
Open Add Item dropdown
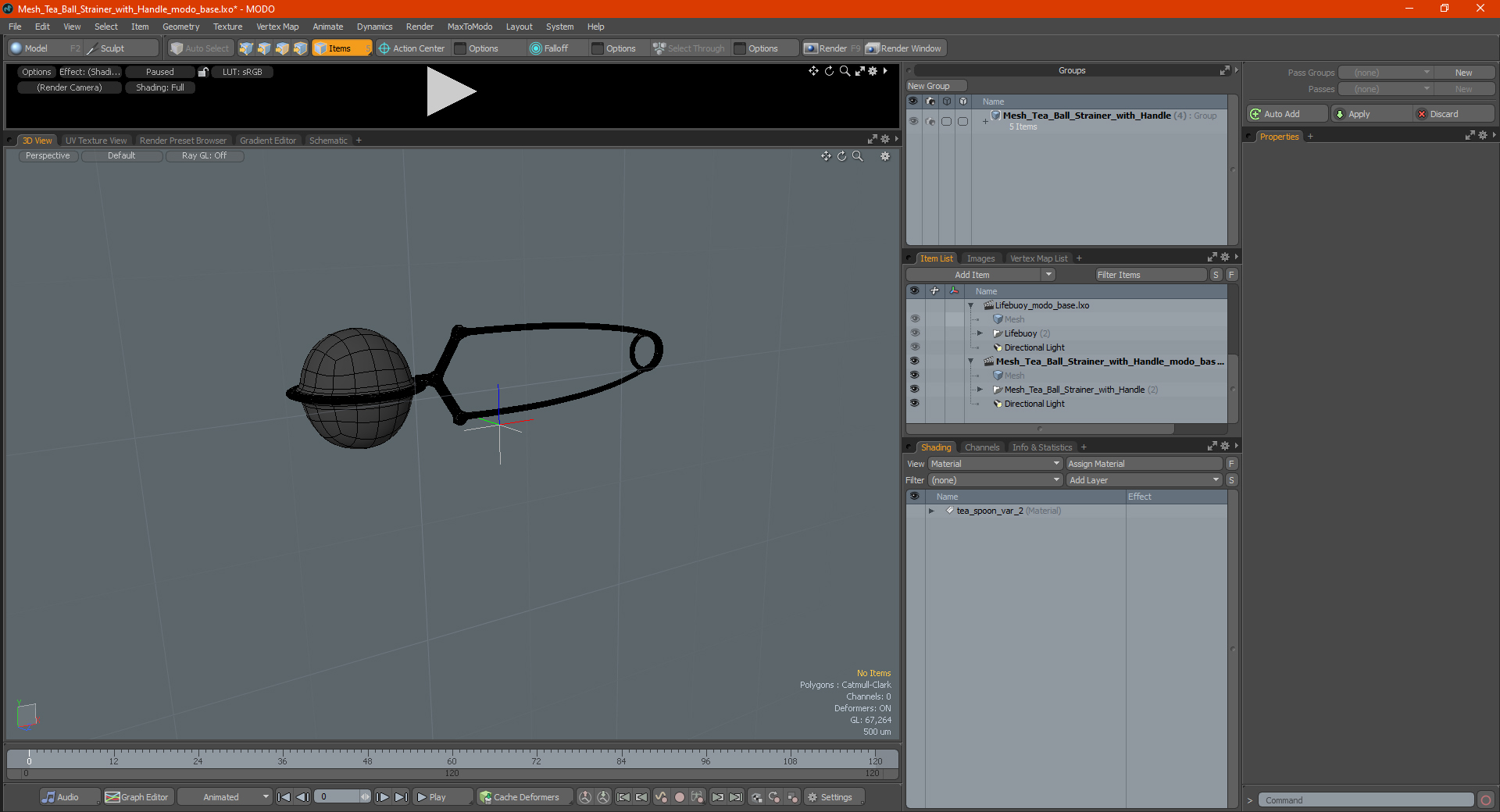[x=980, y=275]
